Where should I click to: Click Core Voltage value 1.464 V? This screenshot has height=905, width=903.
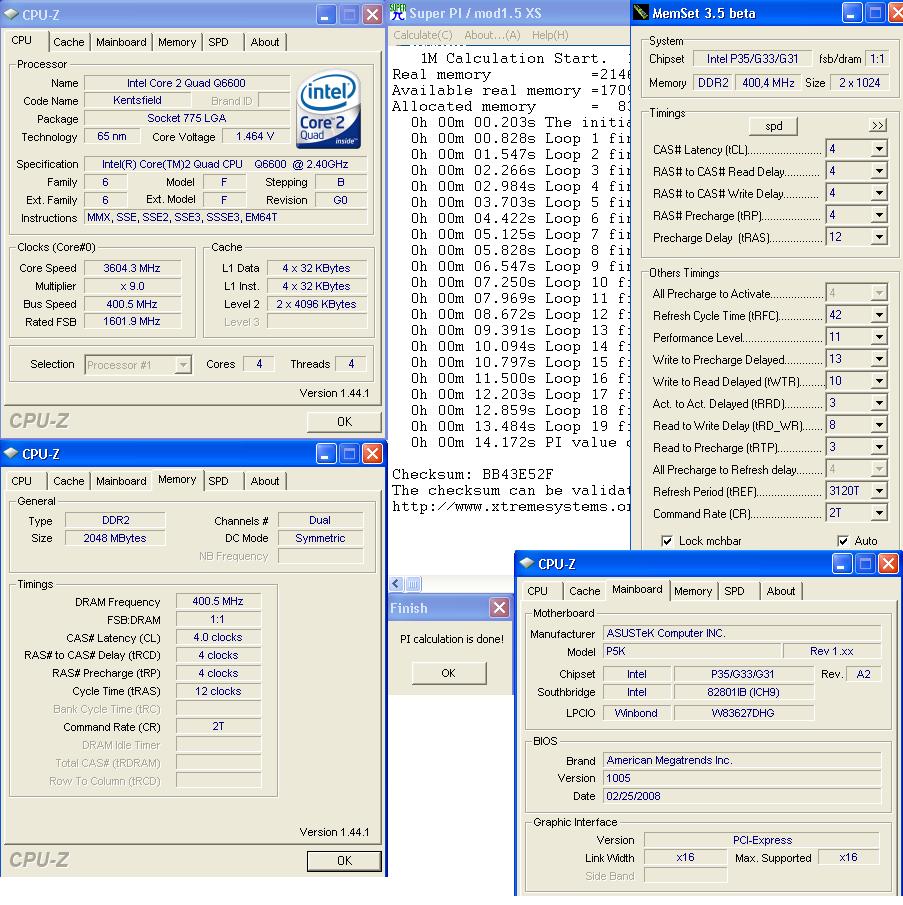tap(254, 136)
